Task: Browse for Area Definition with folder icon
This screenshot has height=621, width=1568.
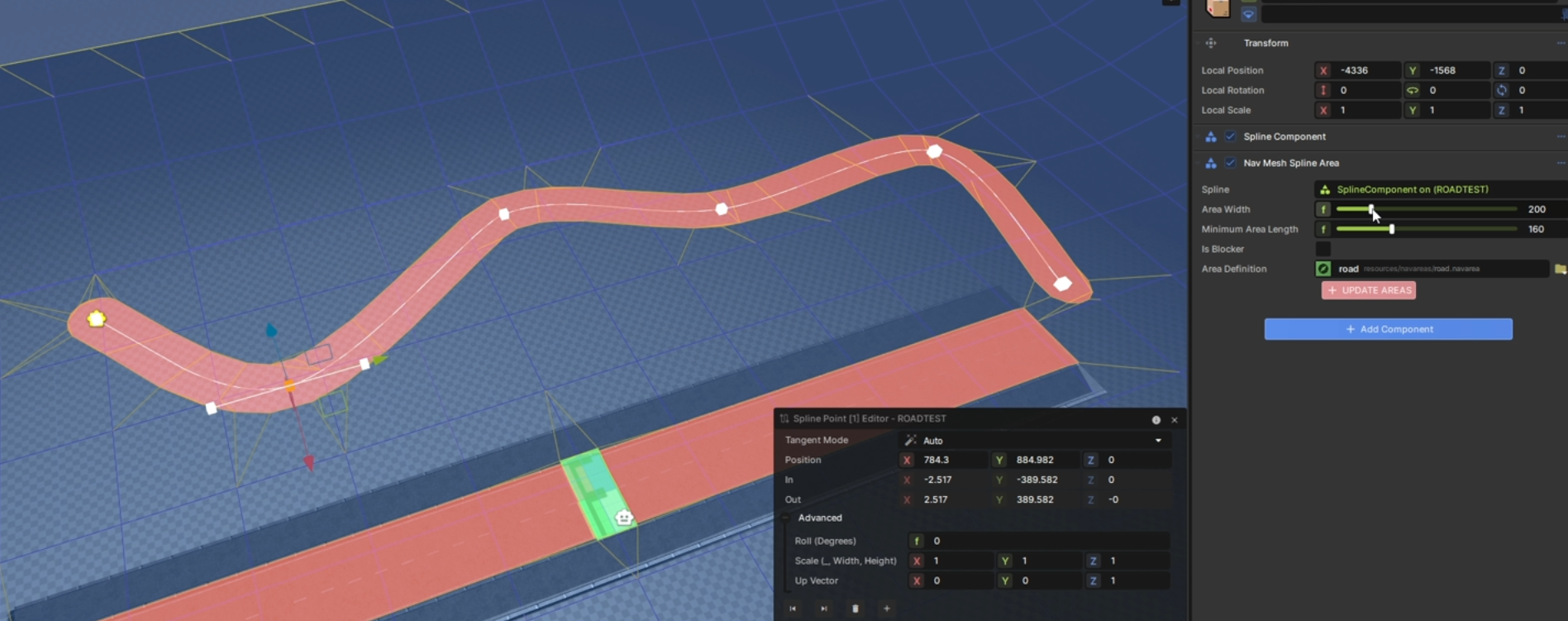Action: click(1559, 269)
